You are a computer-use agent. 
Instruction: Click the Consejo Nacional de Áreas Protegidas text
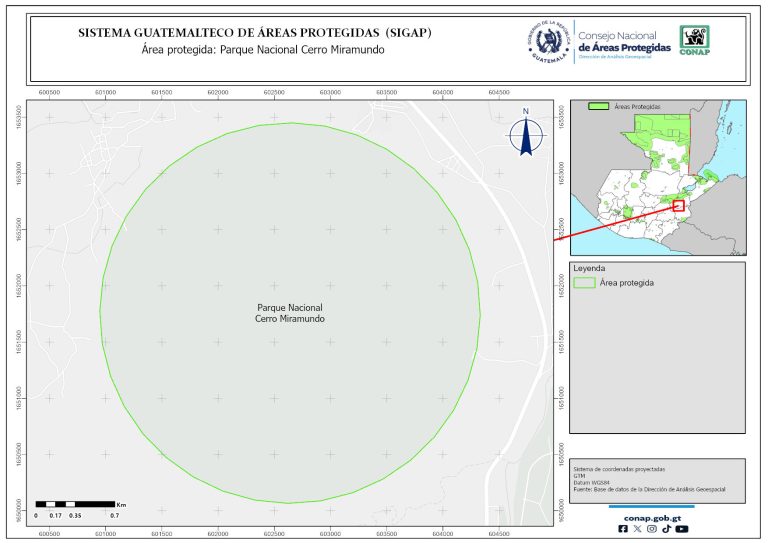625,40
